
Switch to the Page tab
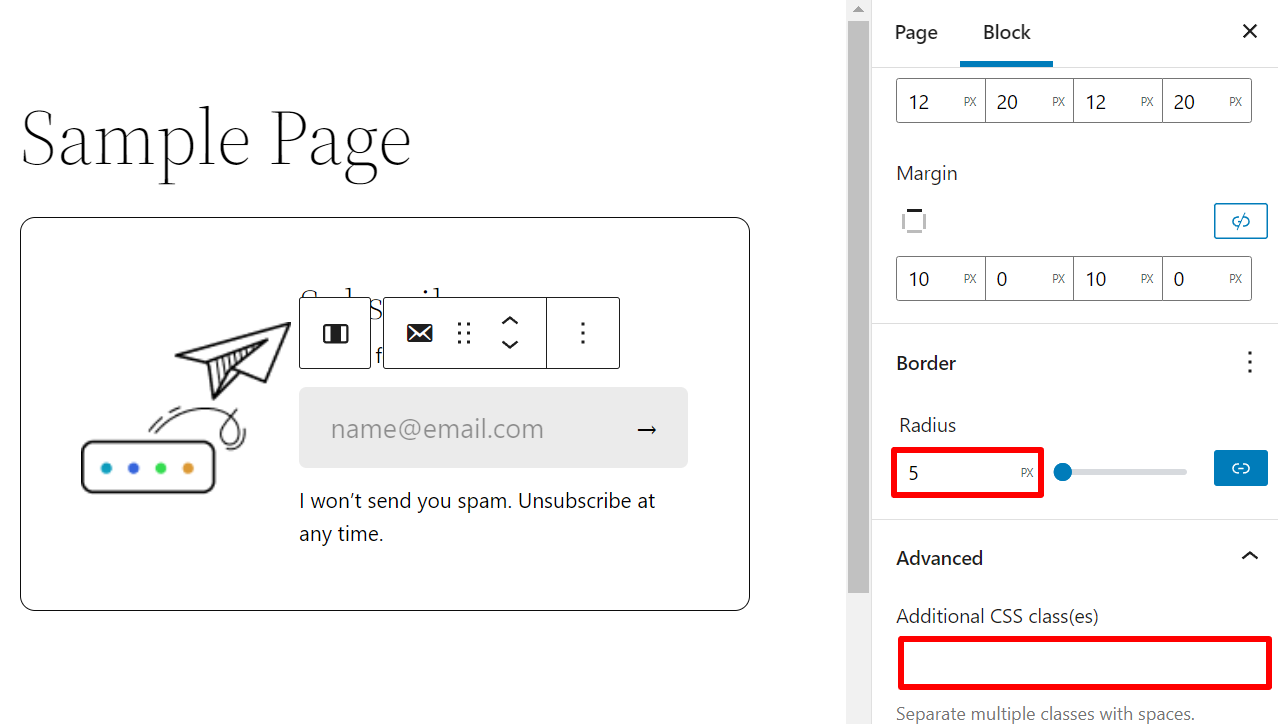[x=915, y=32]
